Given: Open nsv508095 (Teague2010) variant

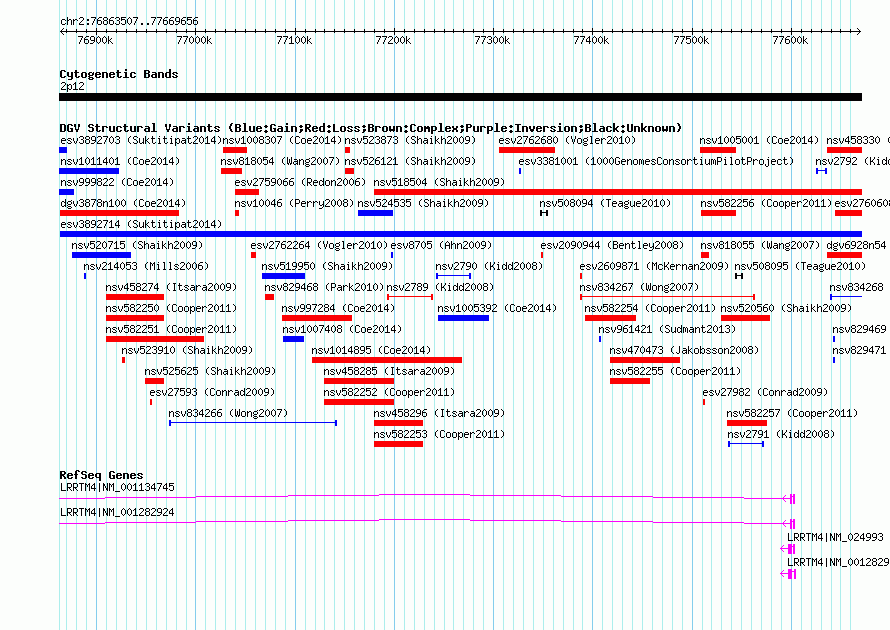Looking at the screenshot, I should click(x=800, y=266).
